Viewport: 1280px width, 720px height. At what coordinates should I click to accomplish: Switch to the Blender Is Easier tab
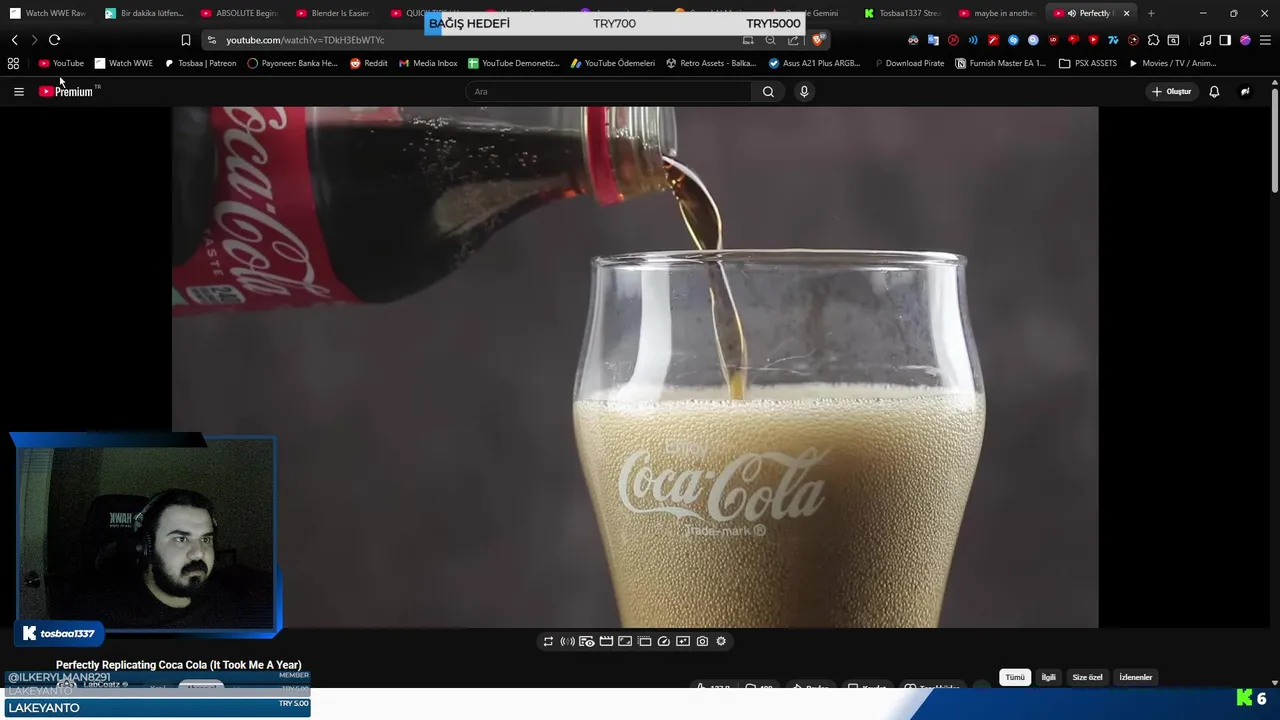point(334,13)
